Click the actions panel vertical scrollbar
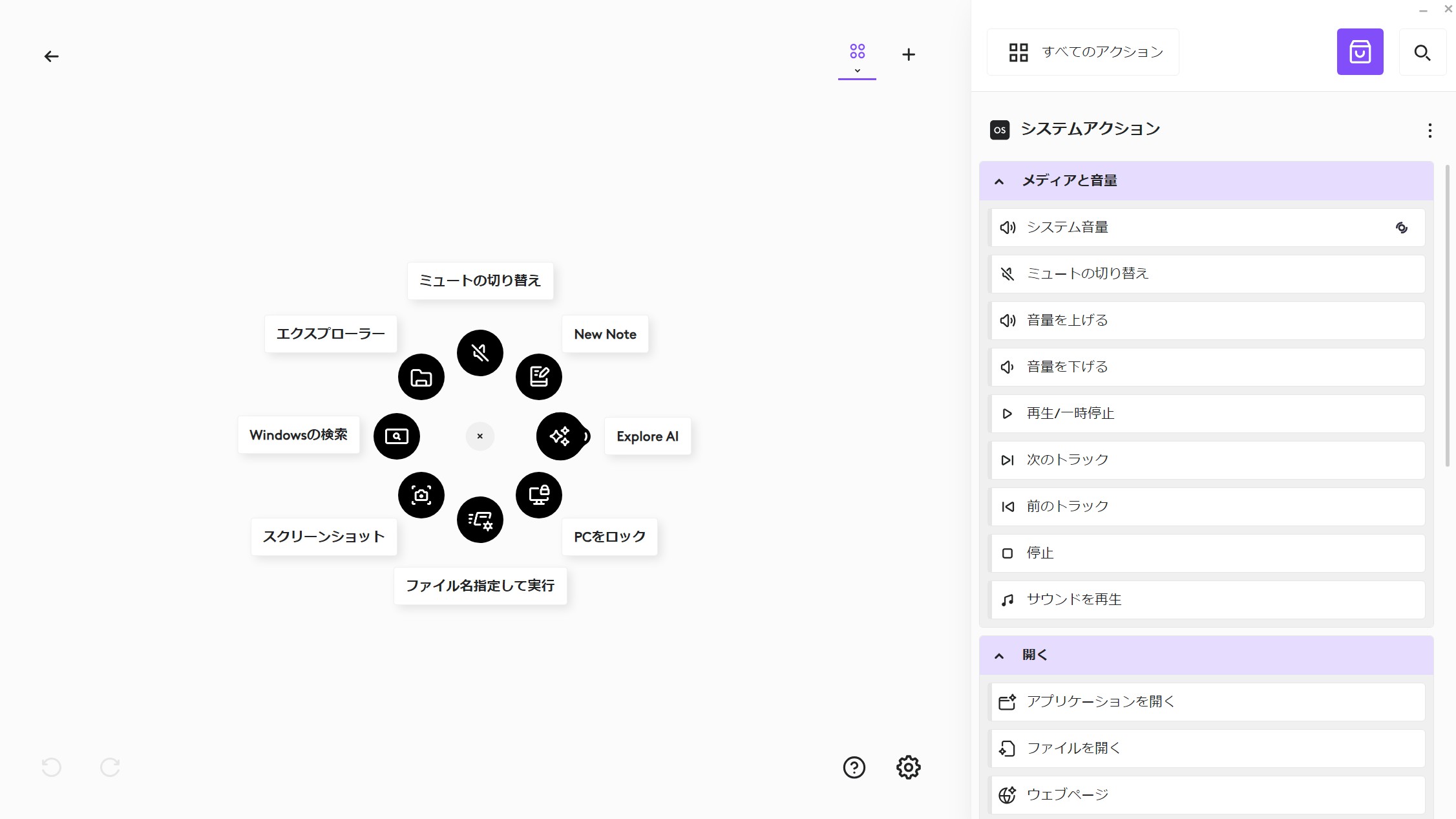The height and width of the screenshot is (819, 1456). [1448, 315]
